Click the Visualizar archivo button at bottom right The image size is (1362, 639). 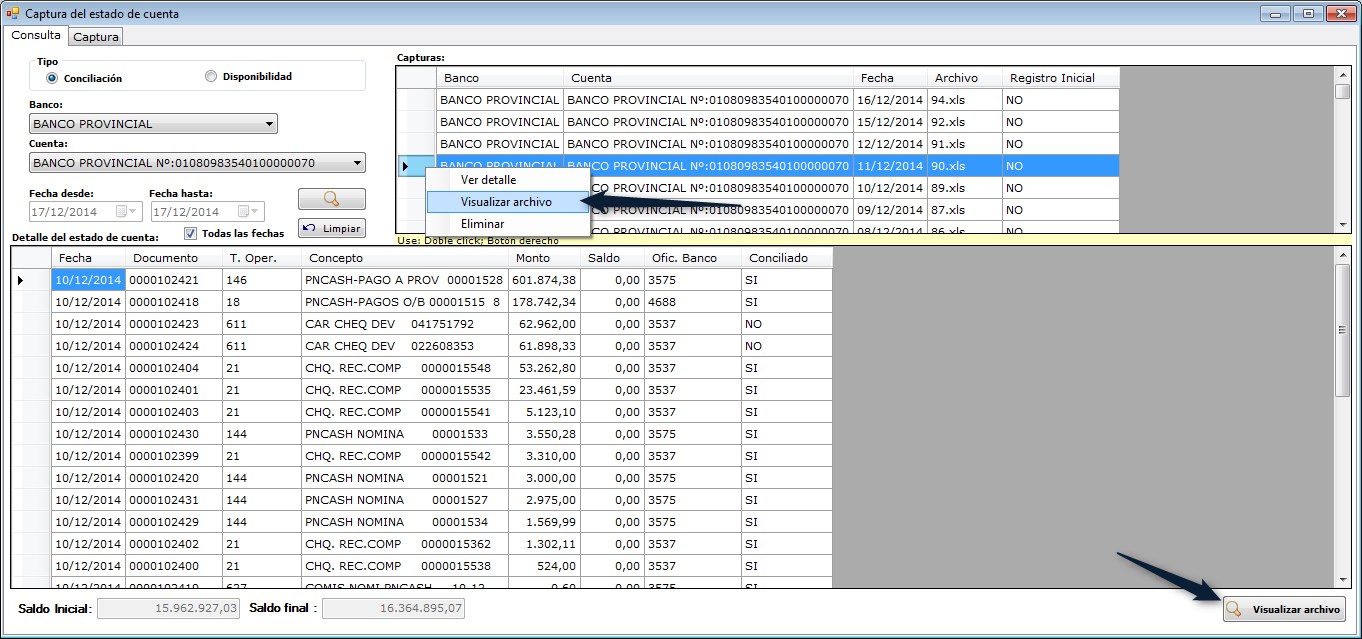(x=1284, y=609)
